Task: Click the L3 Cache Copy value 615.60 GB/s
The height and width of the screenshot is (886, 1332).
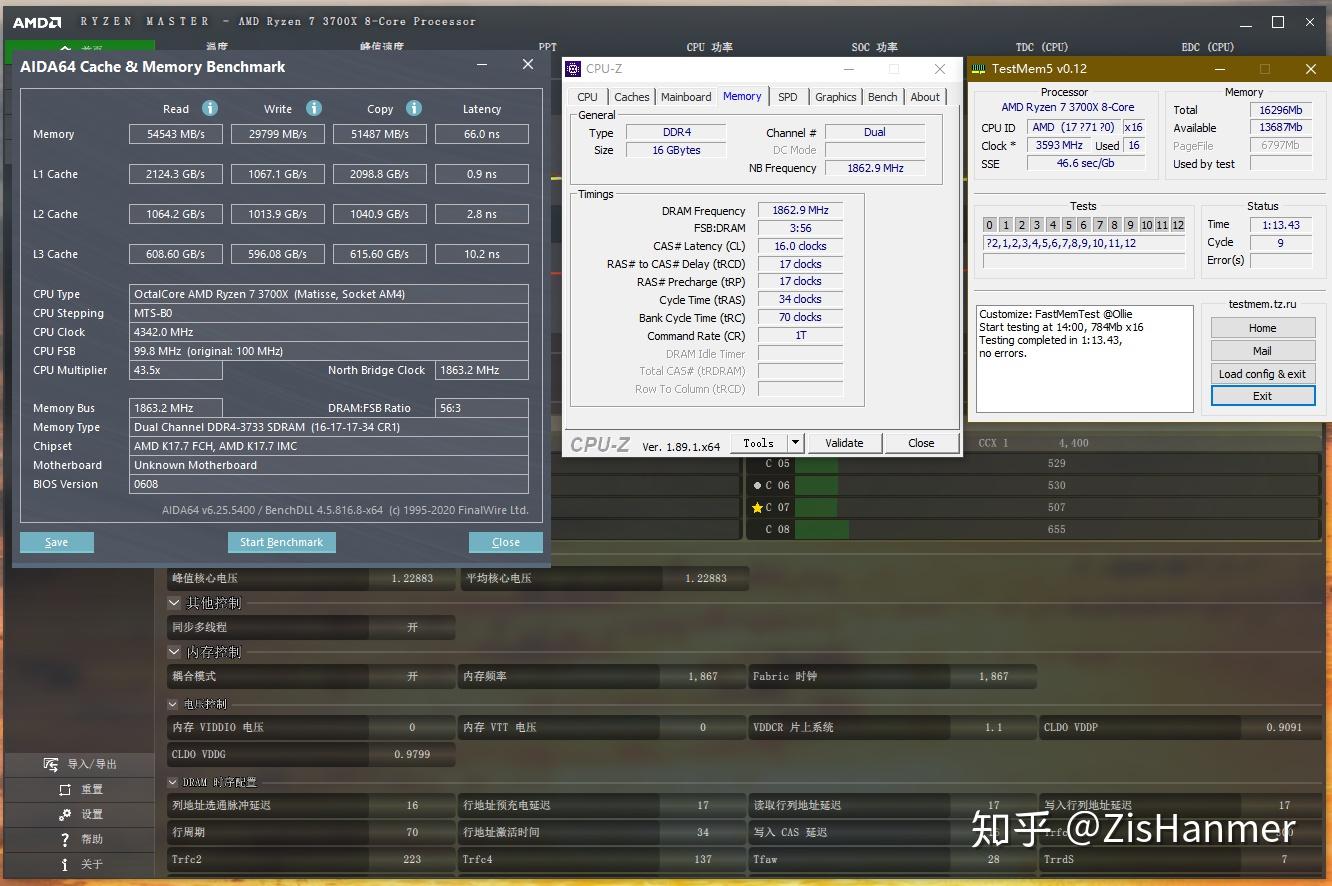Action: (x=380, y=254)
